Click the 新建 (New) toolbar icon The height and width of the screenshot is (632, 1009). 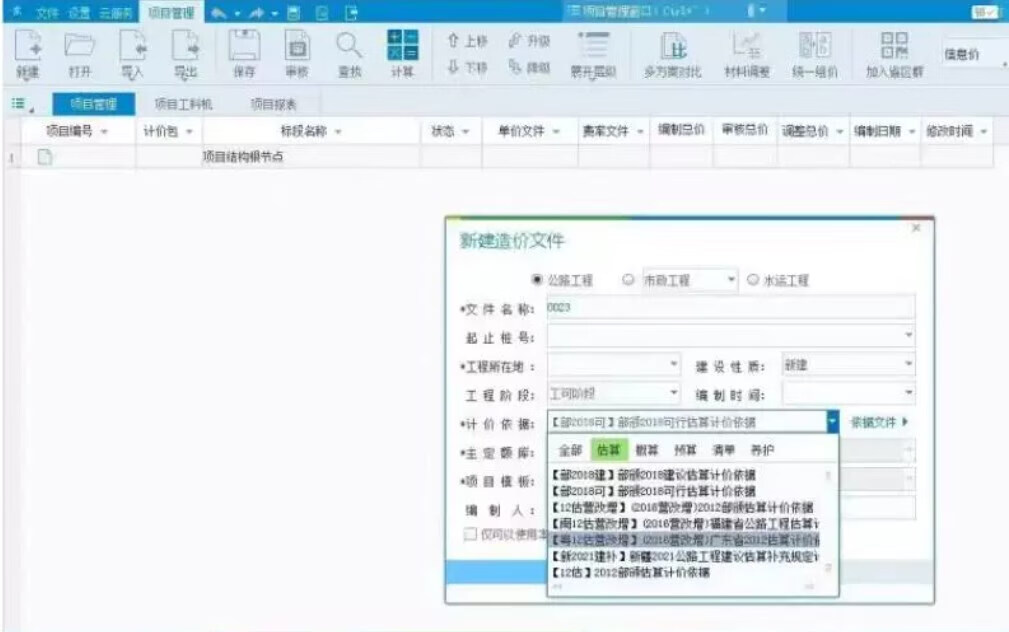[x=28, y=46]
